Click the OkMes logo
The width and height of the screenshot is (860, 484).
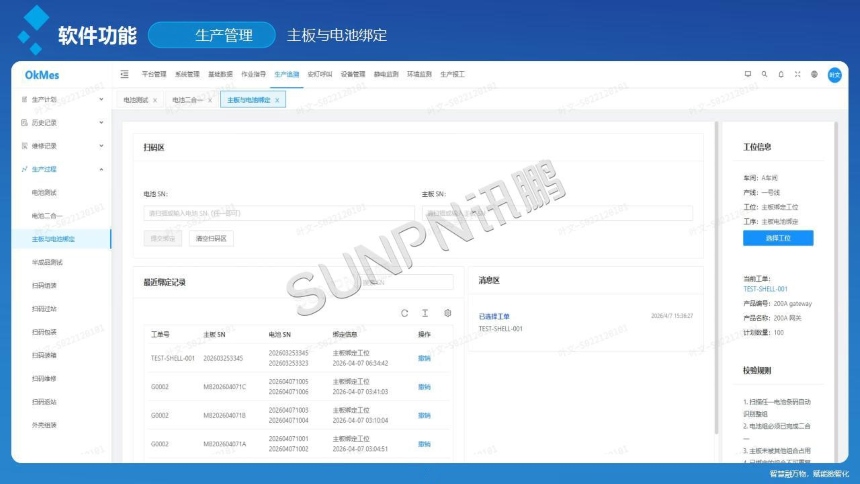42,75
